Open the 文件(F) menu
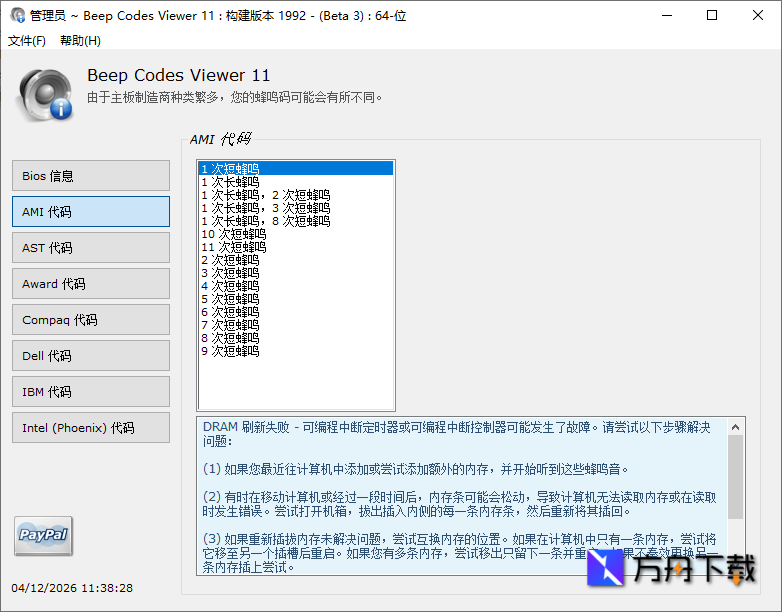This screenshot has width=782, height=612. pyautogui.click(x=27, y=40)
